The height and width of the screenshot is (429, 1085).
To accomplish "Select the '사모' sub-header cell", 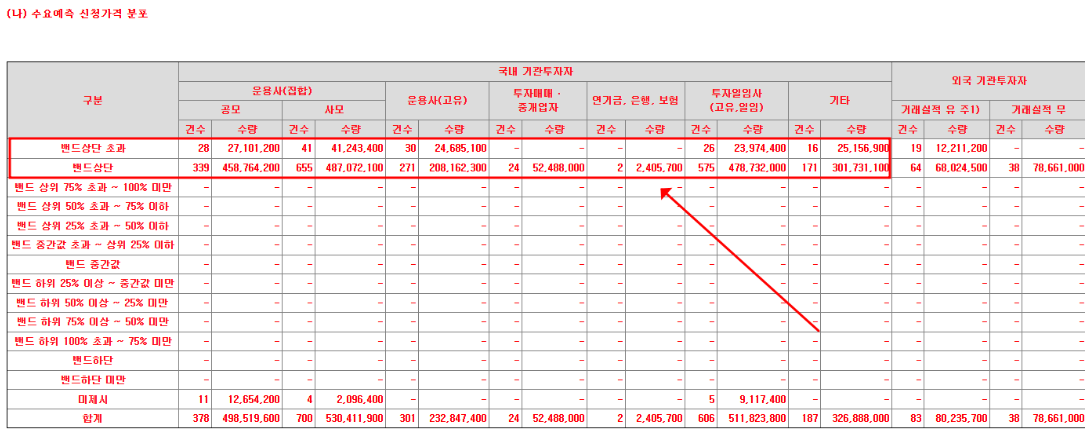I will 334,109.
